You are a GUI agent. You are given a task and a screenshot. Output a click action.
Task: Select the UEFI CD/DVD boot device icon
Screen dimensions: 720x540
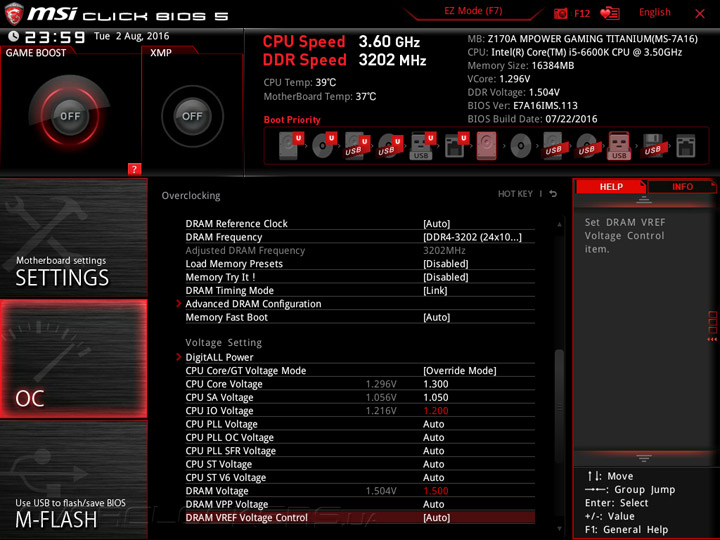pyautogui.click(x=323, y=146)
